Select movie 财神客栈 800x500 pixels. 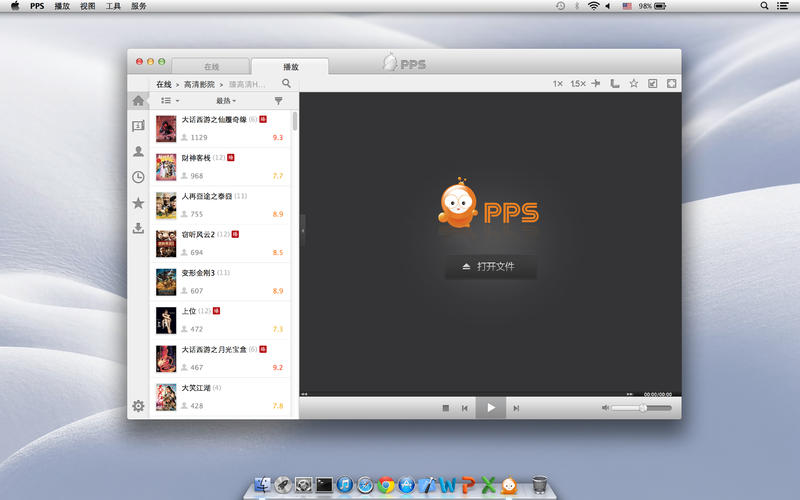pos(220,167)
